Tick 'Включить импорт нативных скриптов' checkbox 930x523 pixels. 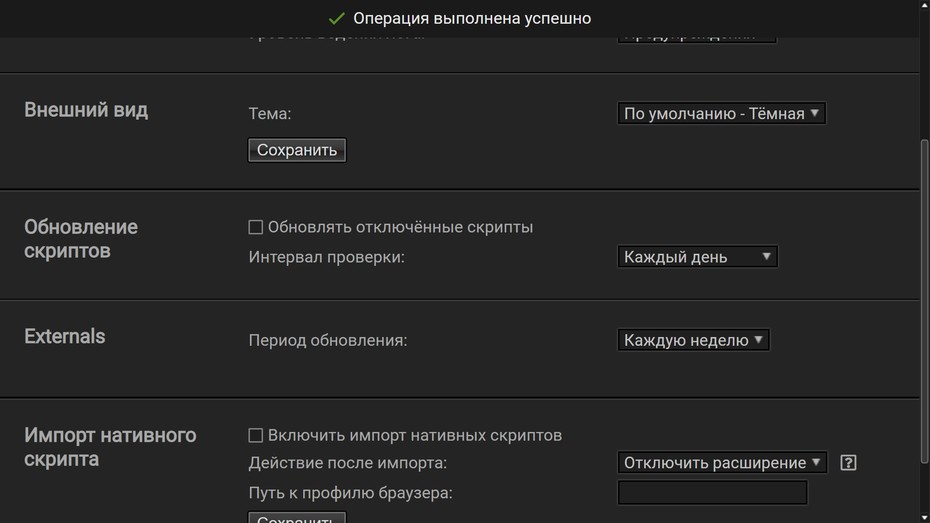coord(256,435)
